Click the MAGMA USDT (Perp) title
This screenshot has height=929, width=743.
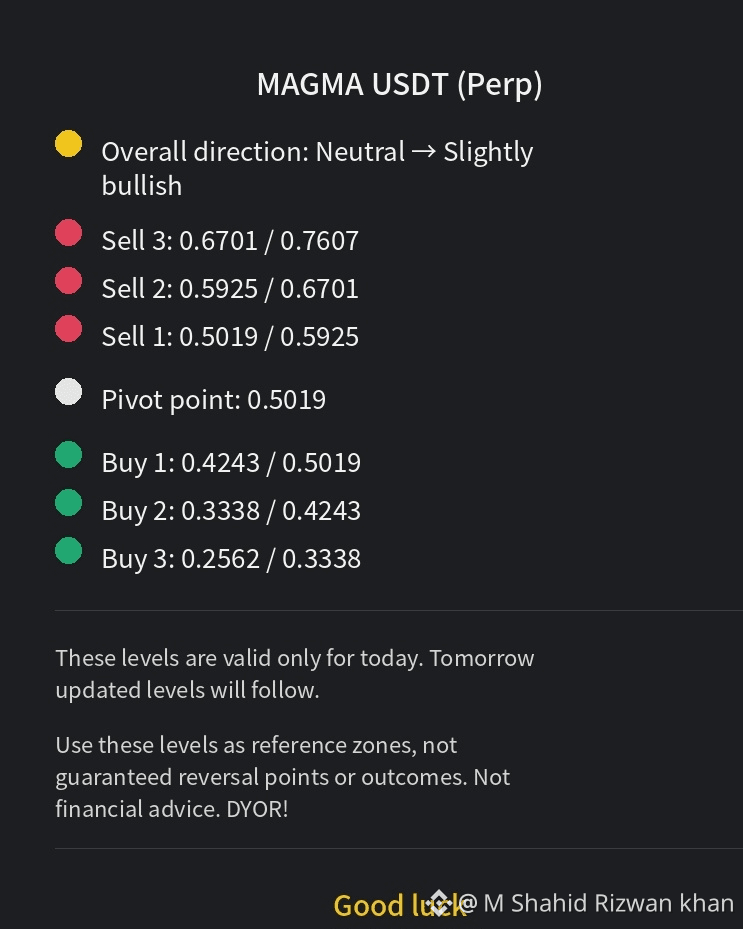(x=399, y=84)
